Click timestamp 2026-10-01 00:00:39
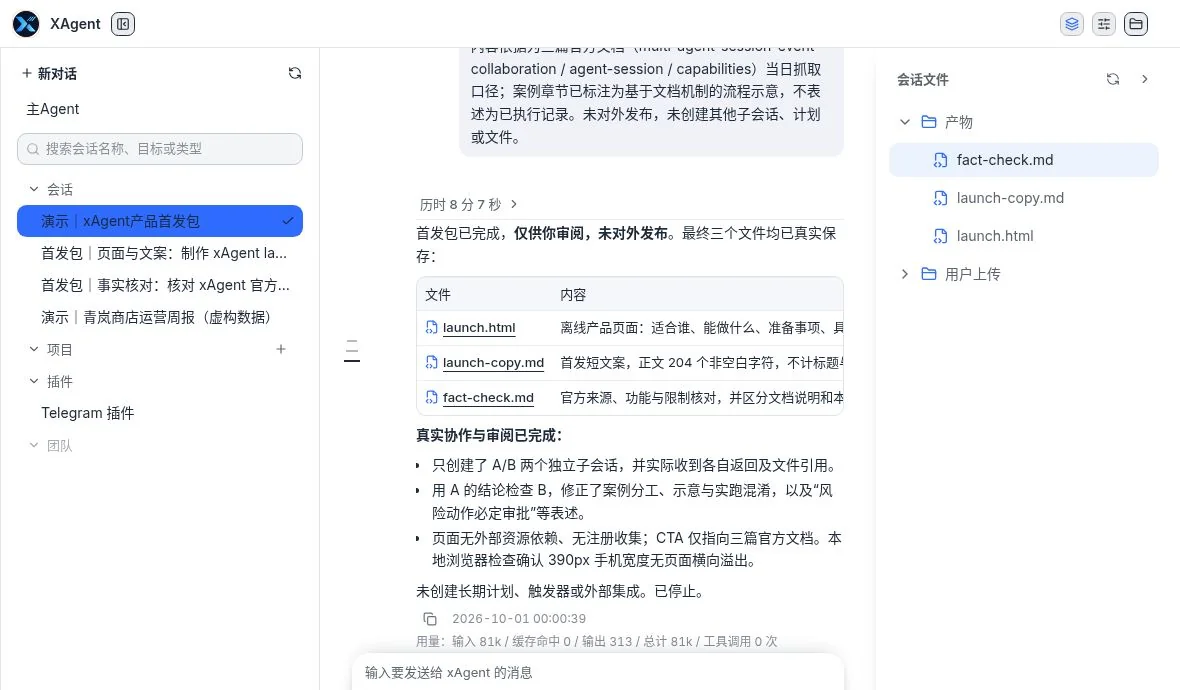This screenshot has width=1180, height=690. [519, 619]
